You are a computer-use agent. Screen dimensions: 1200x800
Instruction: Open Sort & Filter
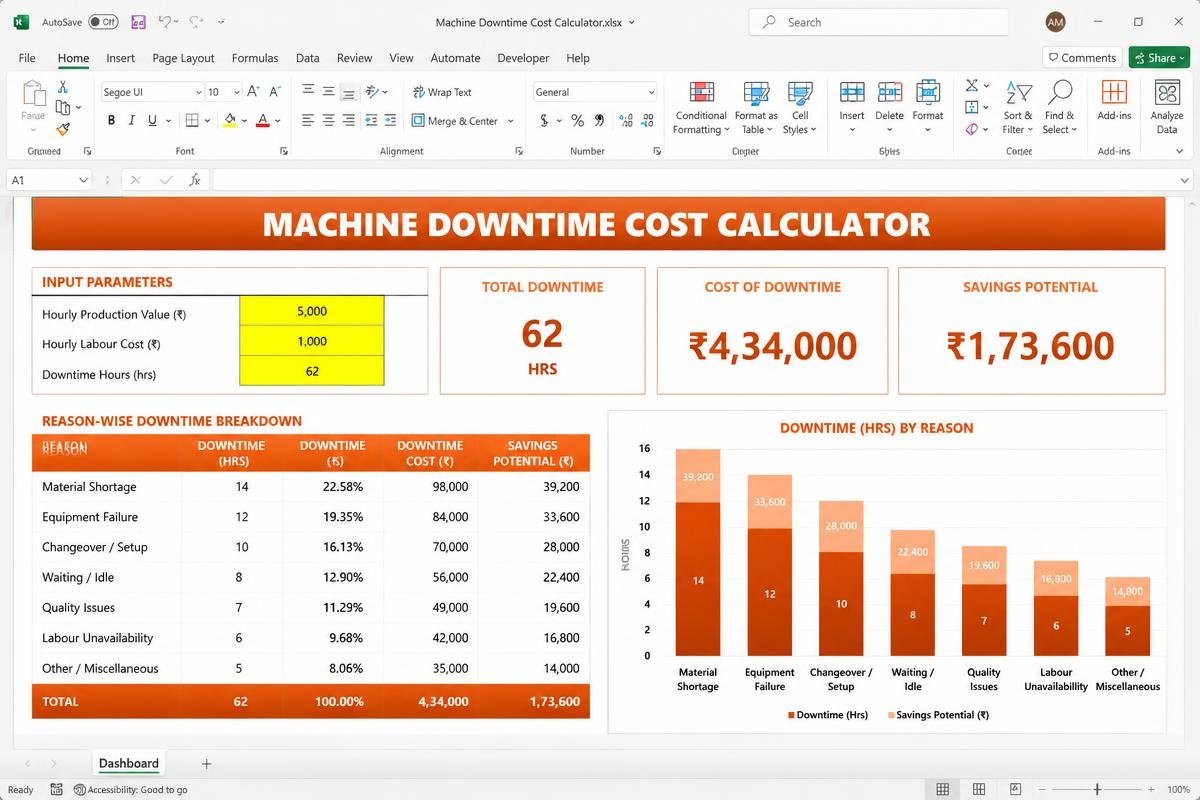click(1018, 108)
